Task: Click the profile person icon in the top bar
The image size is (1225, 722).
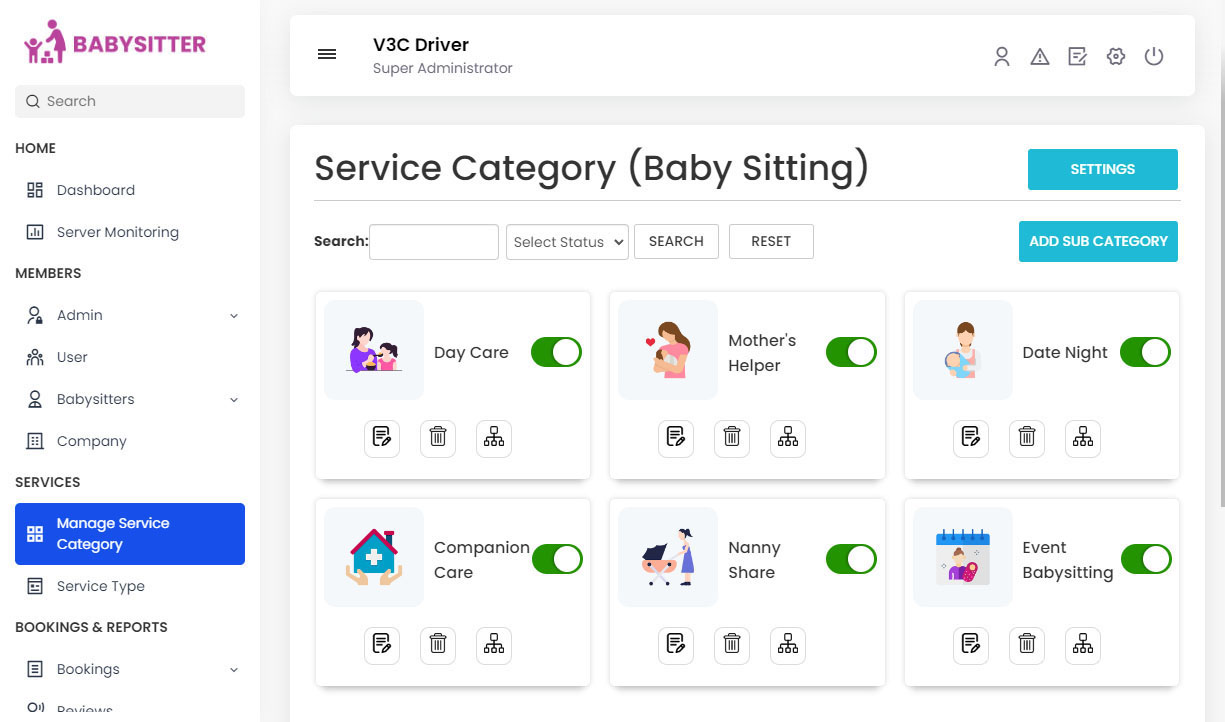Action: [1002, 56]
